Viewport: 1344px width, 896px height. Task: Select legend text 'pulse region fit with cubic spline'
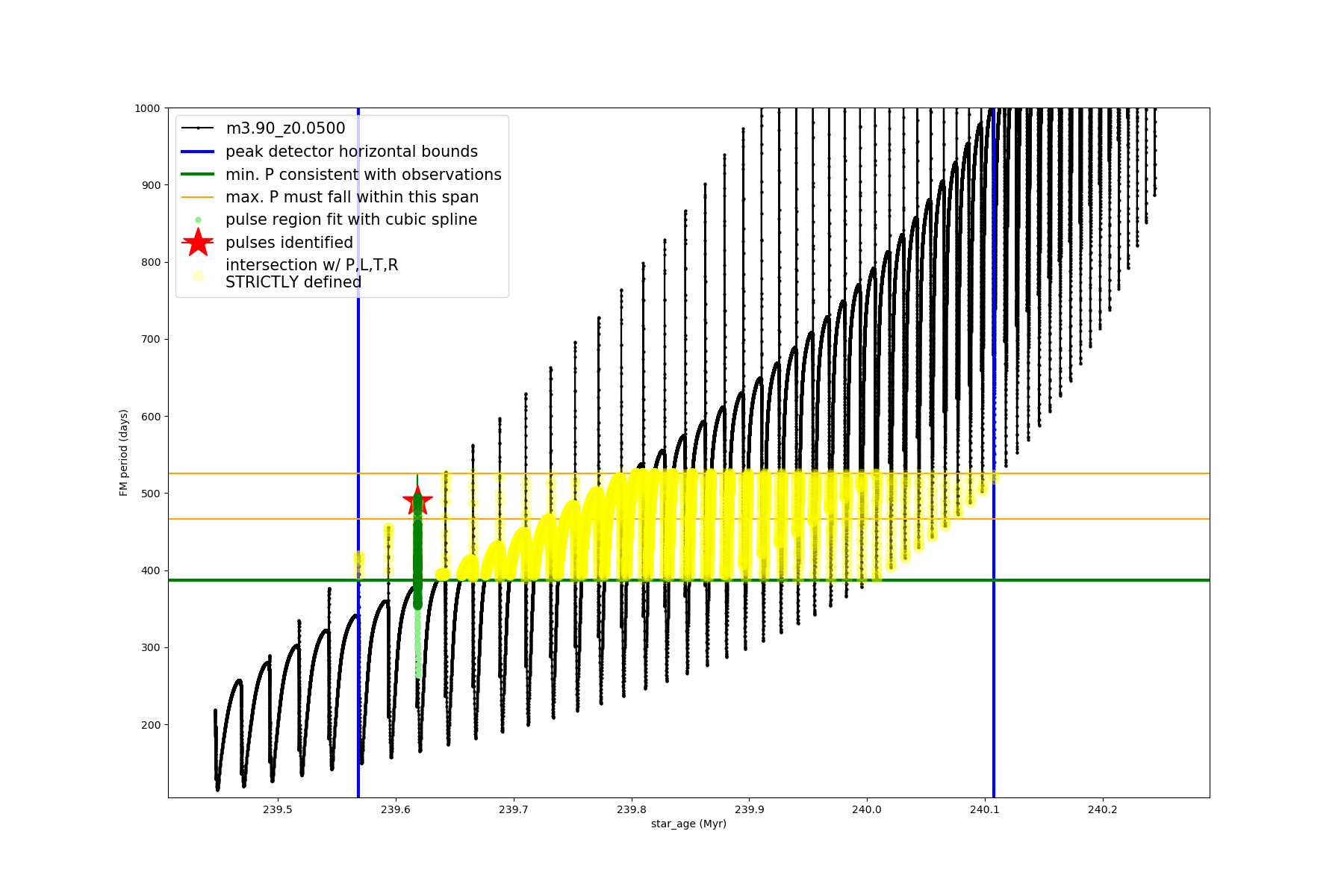pyautogui.click(x=351, y=220)
